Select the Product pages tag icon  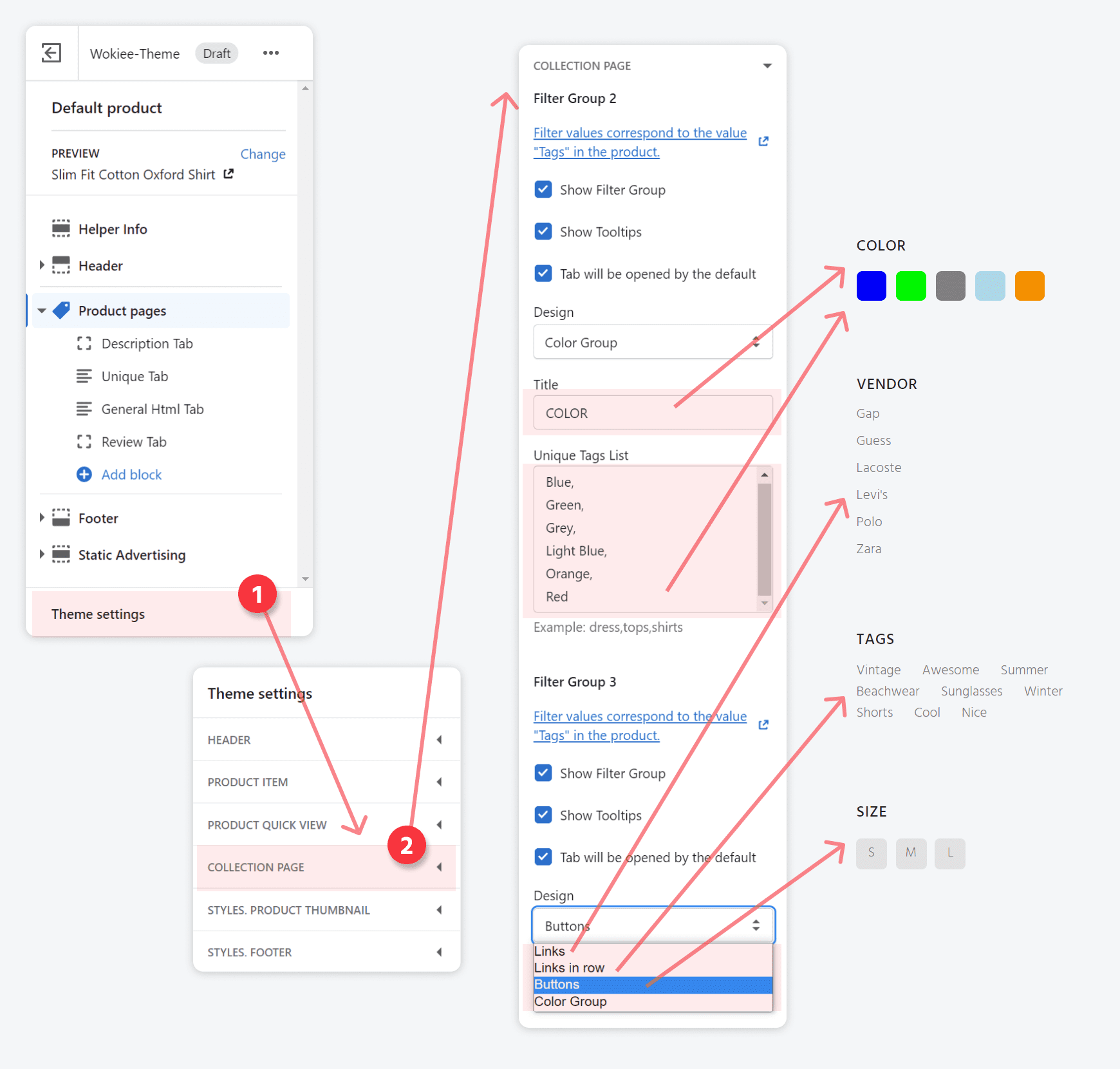(x=61, y=310)
